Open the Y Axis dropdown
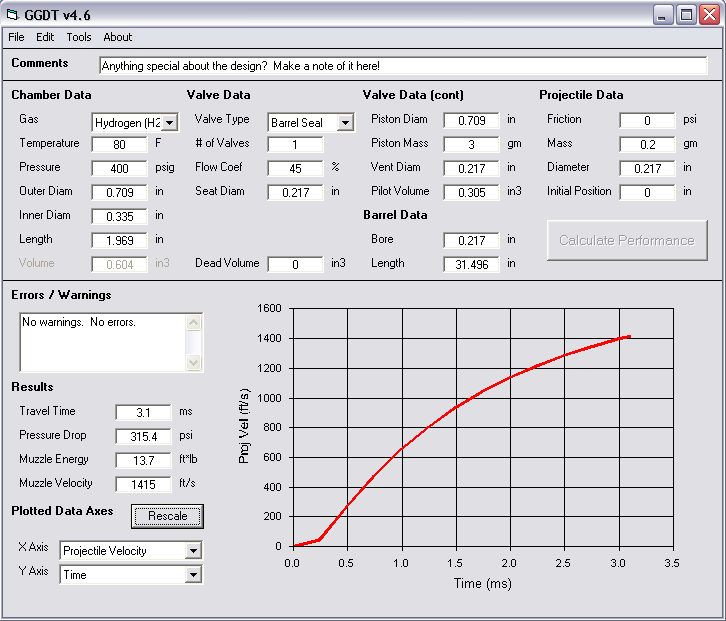Image resolution: width=726 pixels, height=621 pixels. [x=193, y=575]
